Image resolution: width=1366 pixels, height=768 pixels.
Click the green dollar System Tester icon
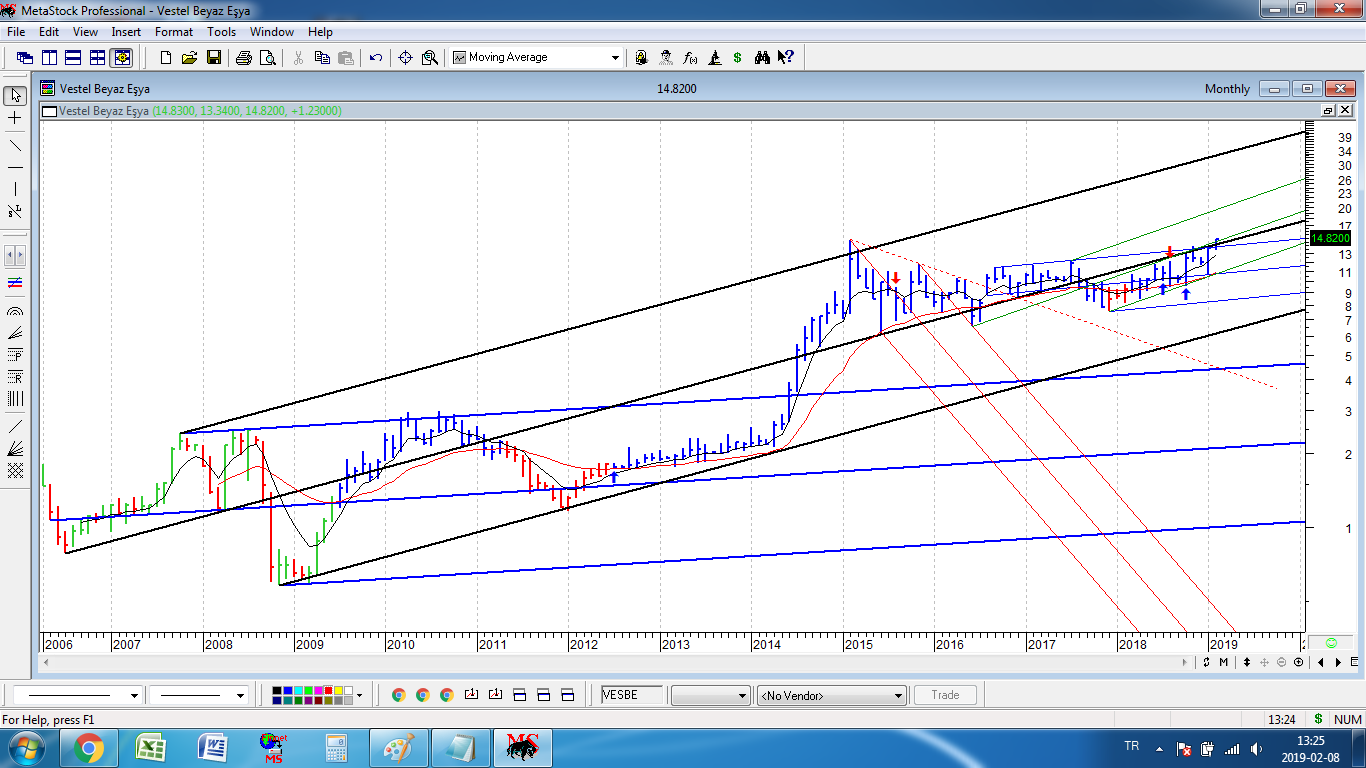[738, 58]
